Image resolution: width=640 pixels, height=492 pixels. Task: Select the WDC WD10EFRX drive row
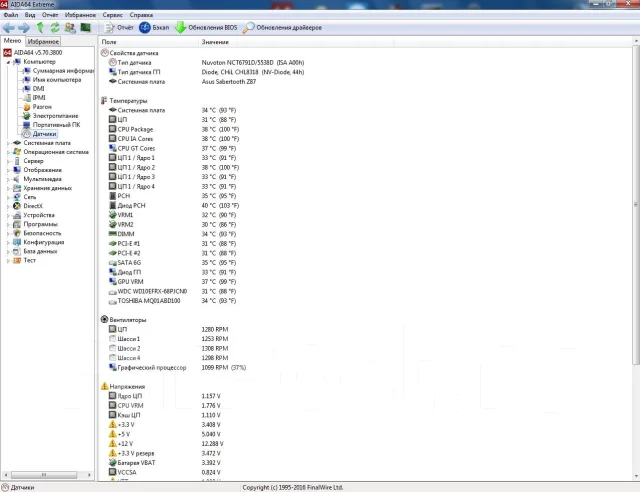[x=172, y=291]
